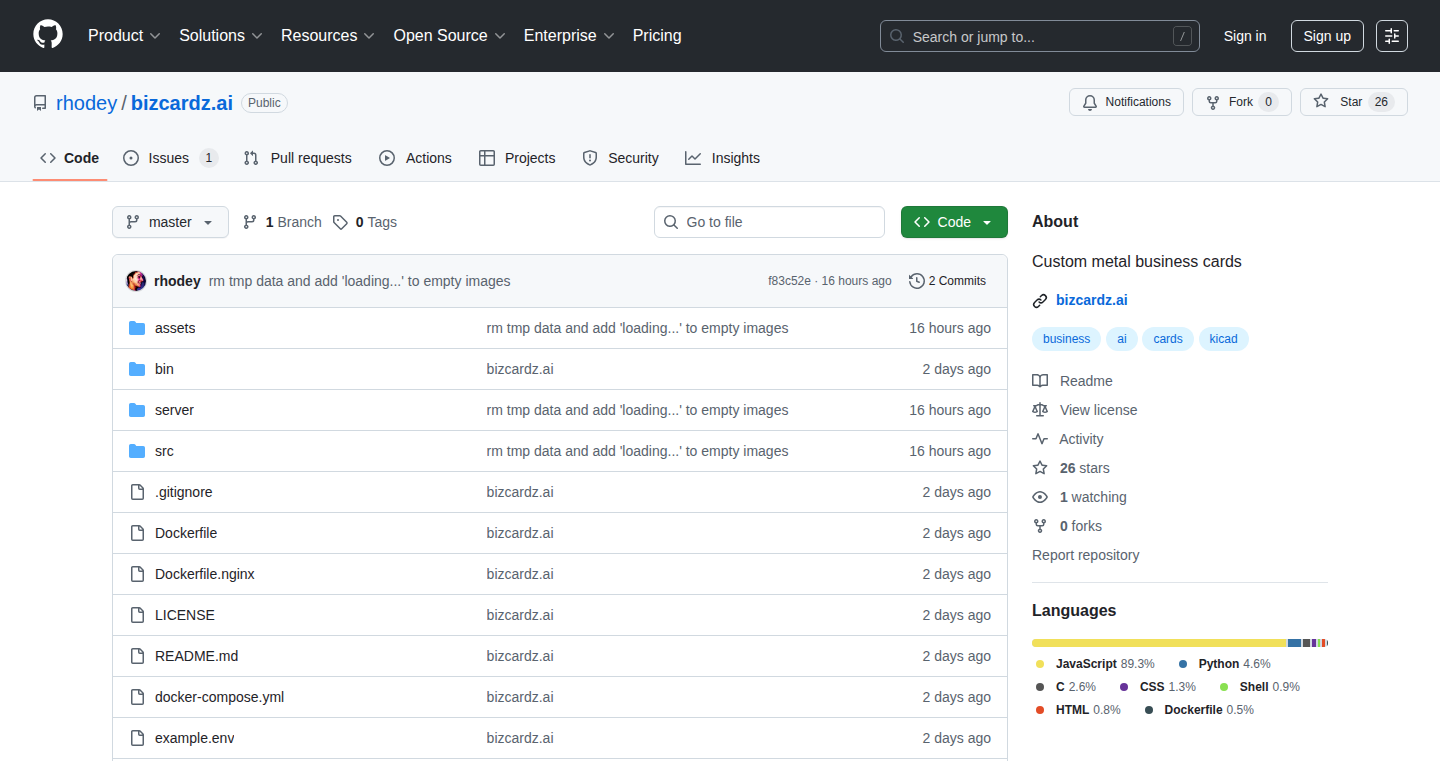
Task: Open the Dockerfile file name
Action: click(x=186, y=533)
